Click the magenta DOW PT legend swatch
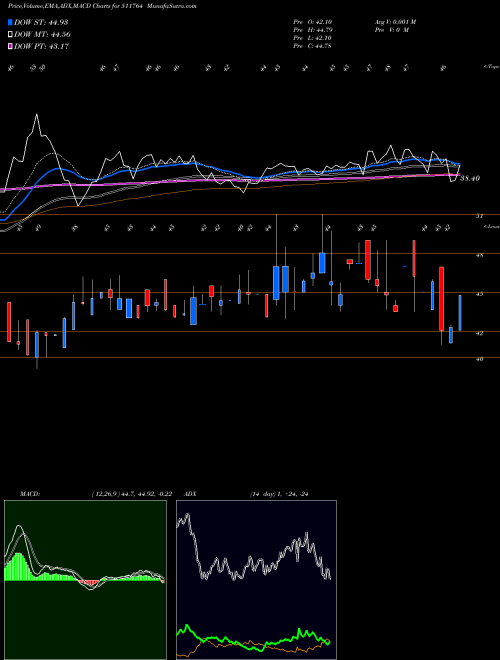 [11, 46]
